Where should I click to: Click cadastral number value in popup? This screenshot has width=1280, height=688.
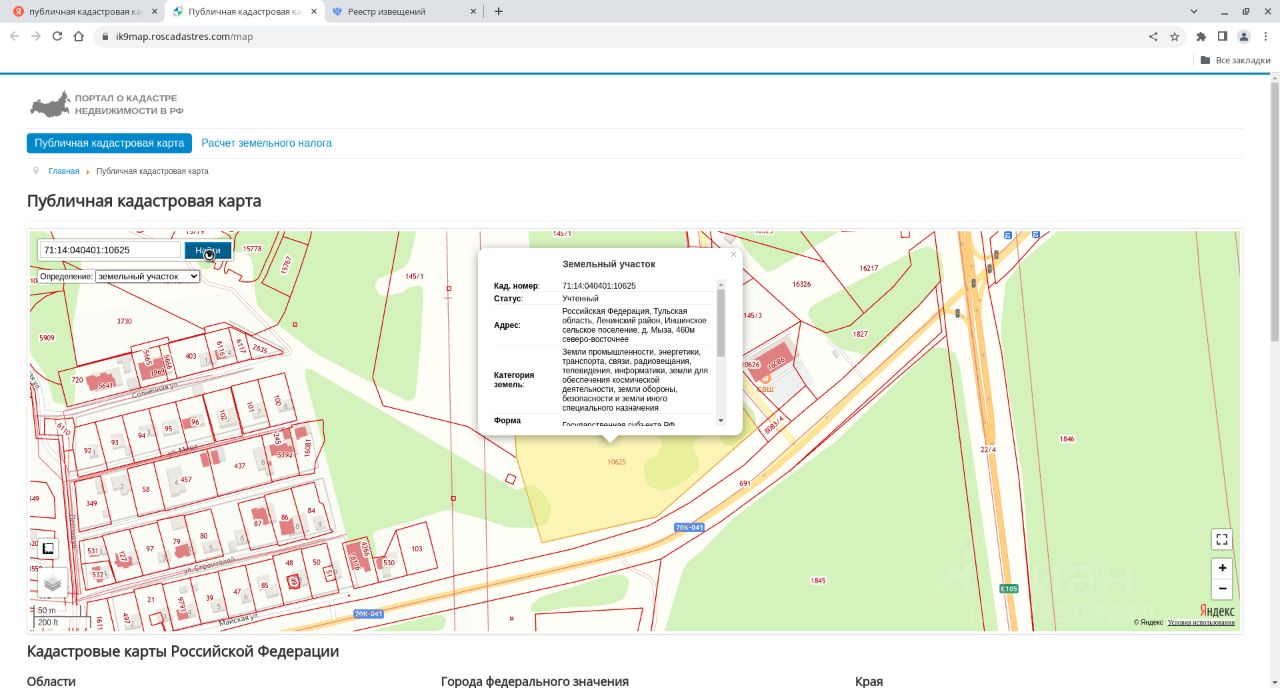pos(599,286)
